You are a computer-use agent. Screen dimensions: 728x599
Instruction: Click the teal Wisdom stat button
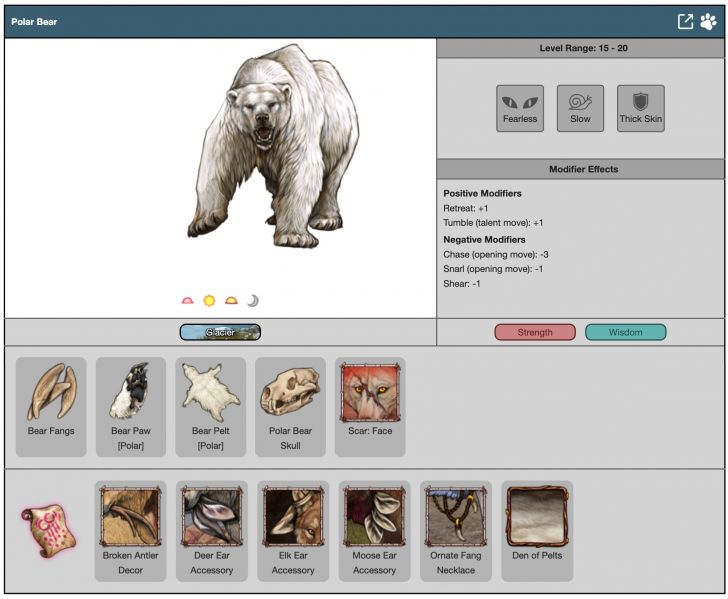(625, 332)
